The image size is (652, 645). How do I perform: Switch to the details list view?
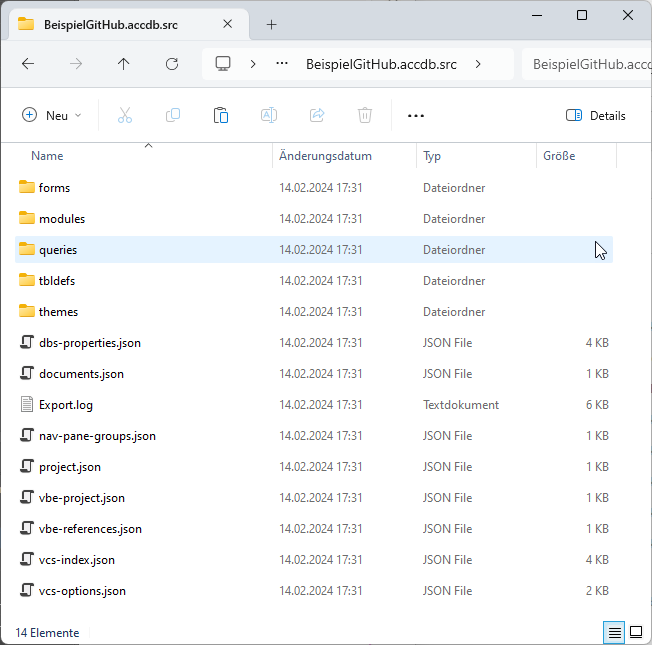click(614, 633)
